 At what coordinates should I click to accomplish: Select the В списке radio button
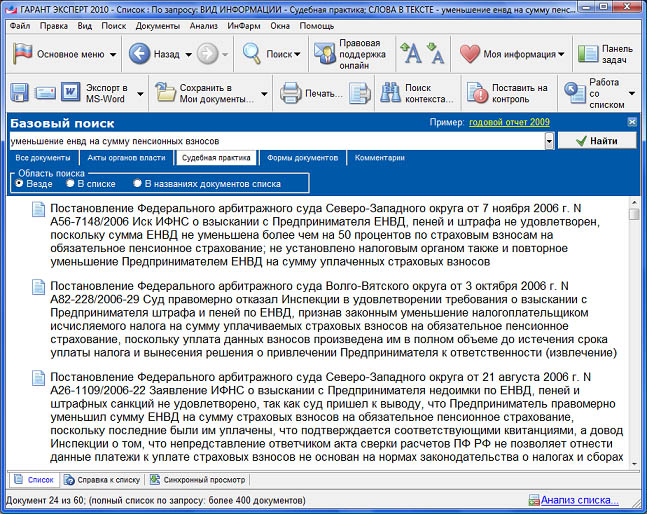pyautogui.click(x=70, y=184)
